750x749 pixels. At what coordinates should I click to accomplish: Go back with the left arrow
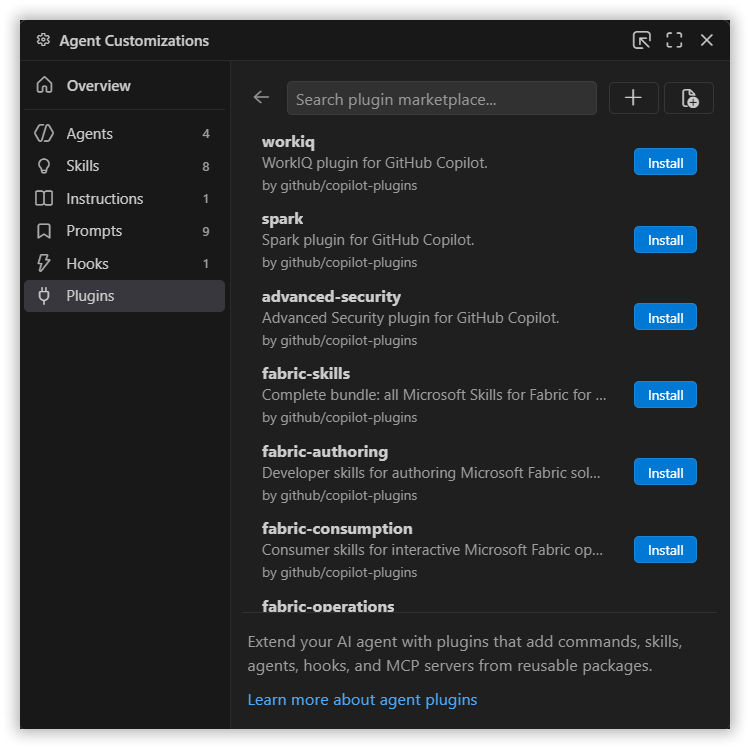pos(261,98)
